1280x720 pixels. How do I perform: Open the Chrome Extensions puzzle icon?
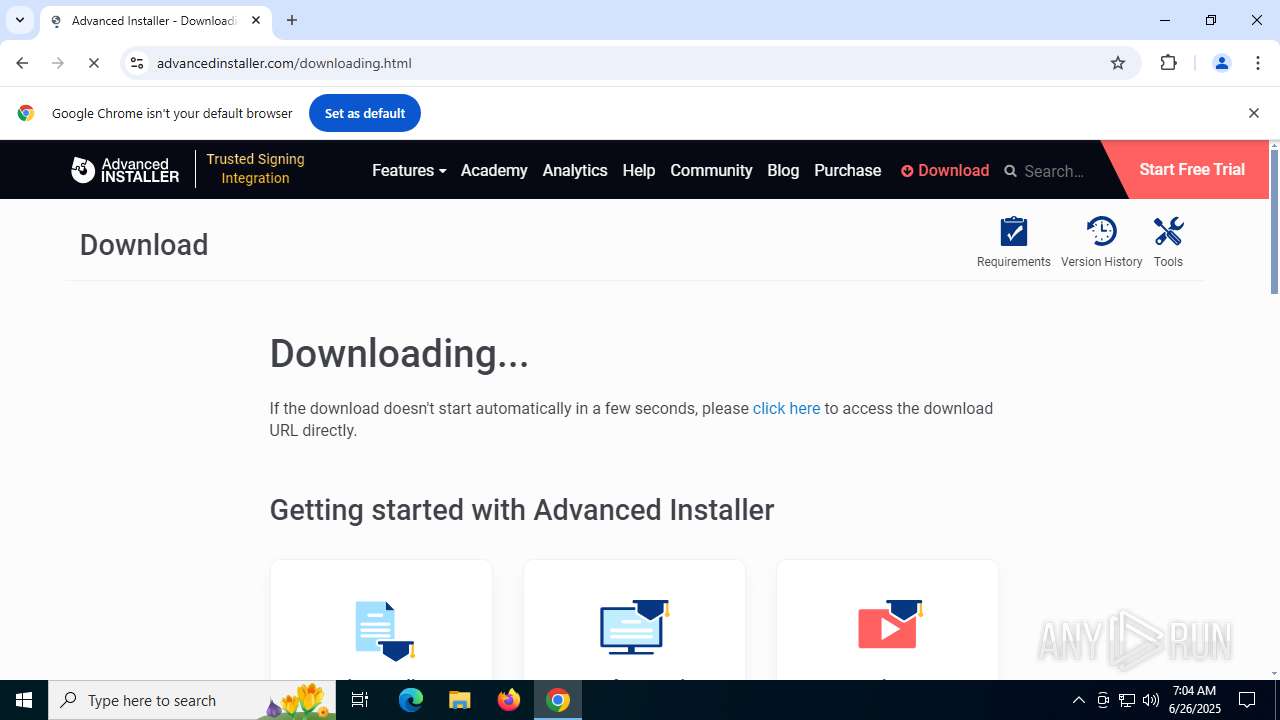(x=1168, y=63)
